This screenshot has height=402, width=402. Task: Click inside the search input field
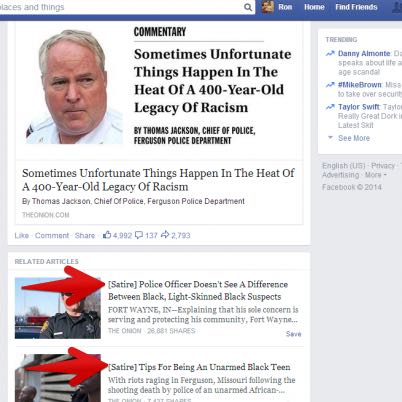pos(122,7)
